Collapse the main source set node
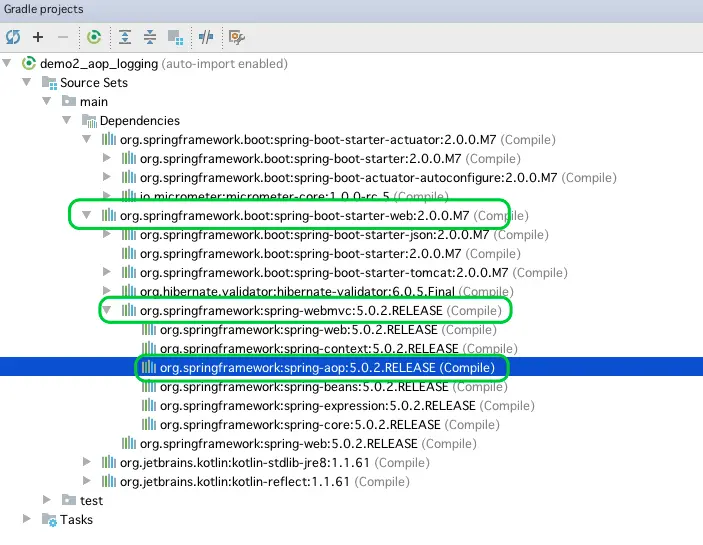Screen dimensions: 703x545 [47, 101]
